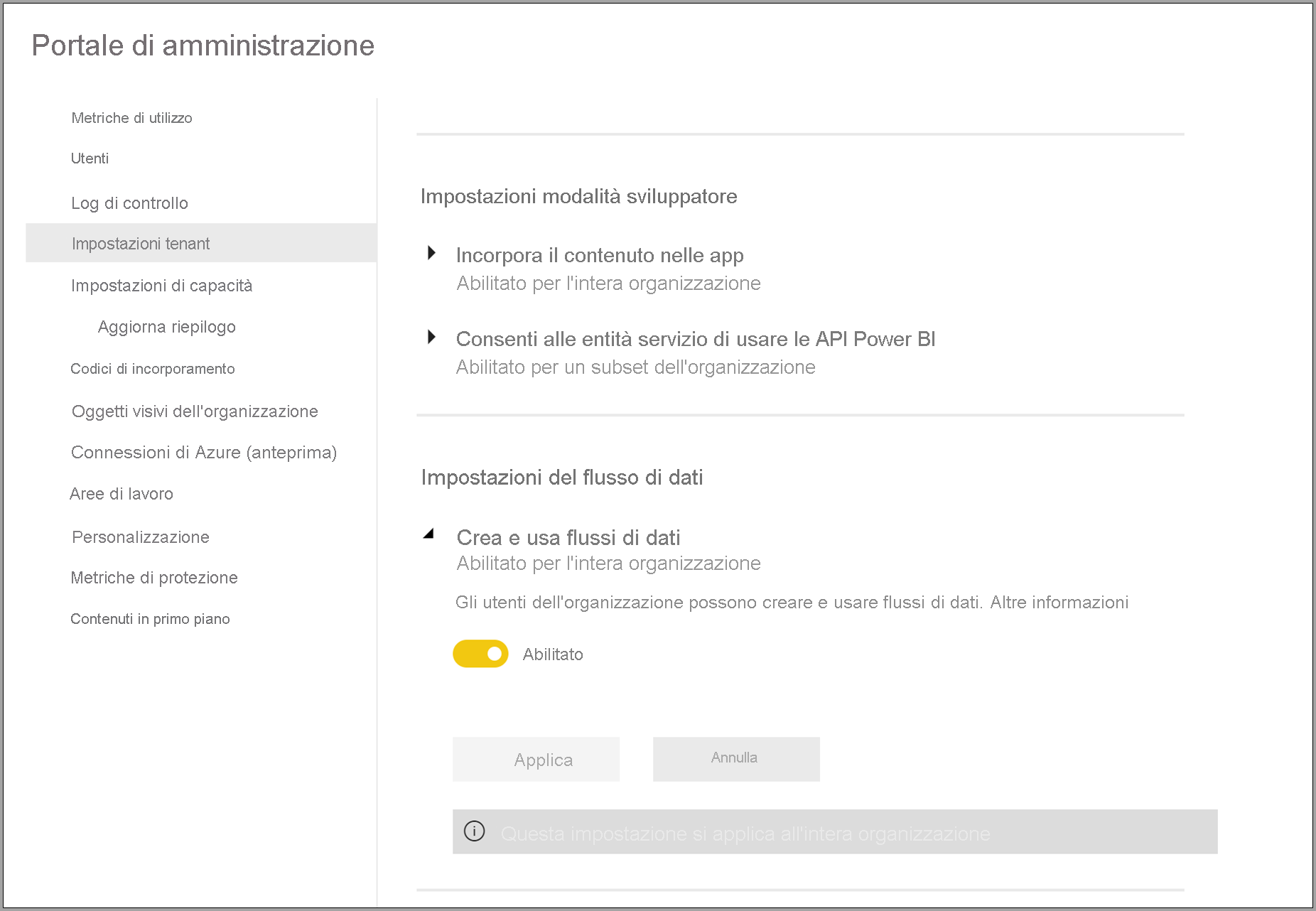Disable the 'Abilitato' toggle for dataflows
This screenshot has height=911, width=1316.
coord(480,654)
